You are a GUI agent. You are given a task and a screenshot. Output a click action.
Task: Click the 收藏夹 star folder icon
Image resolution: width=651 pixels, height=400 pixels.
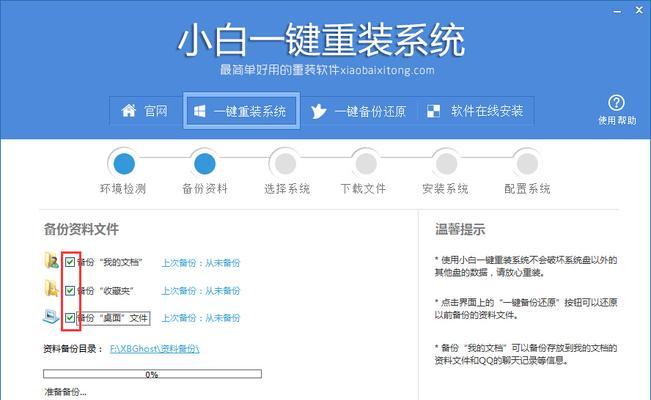[x=51, y=288]
